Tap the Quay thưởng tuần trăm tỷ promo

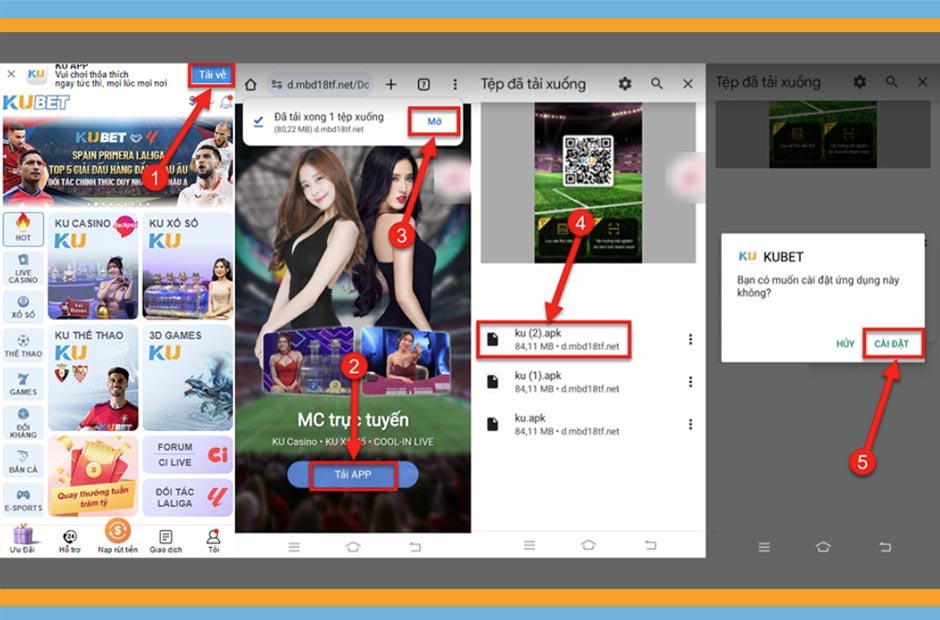93,477
